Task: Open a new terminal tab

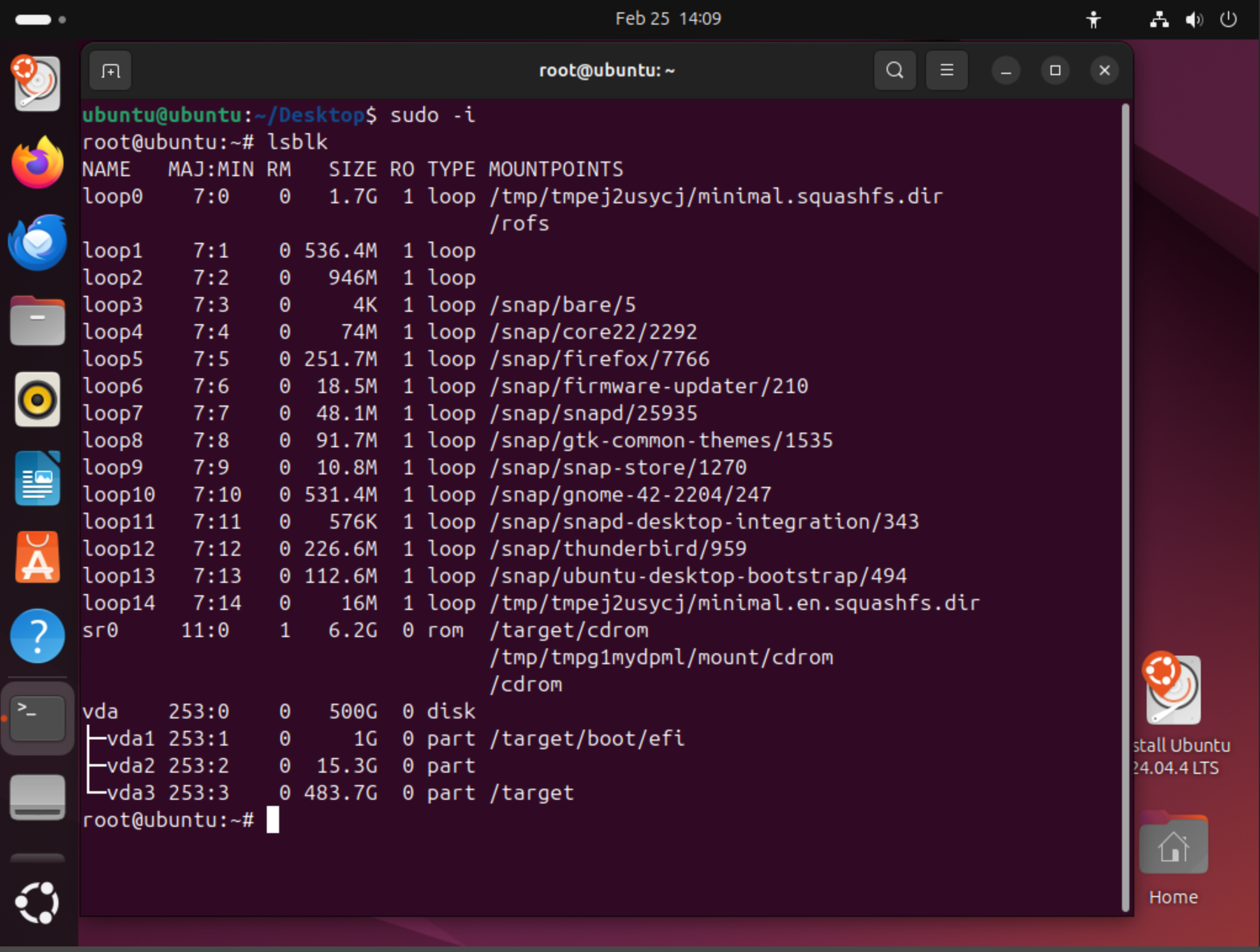Action: pyautogui.click(x=110, y=71)
